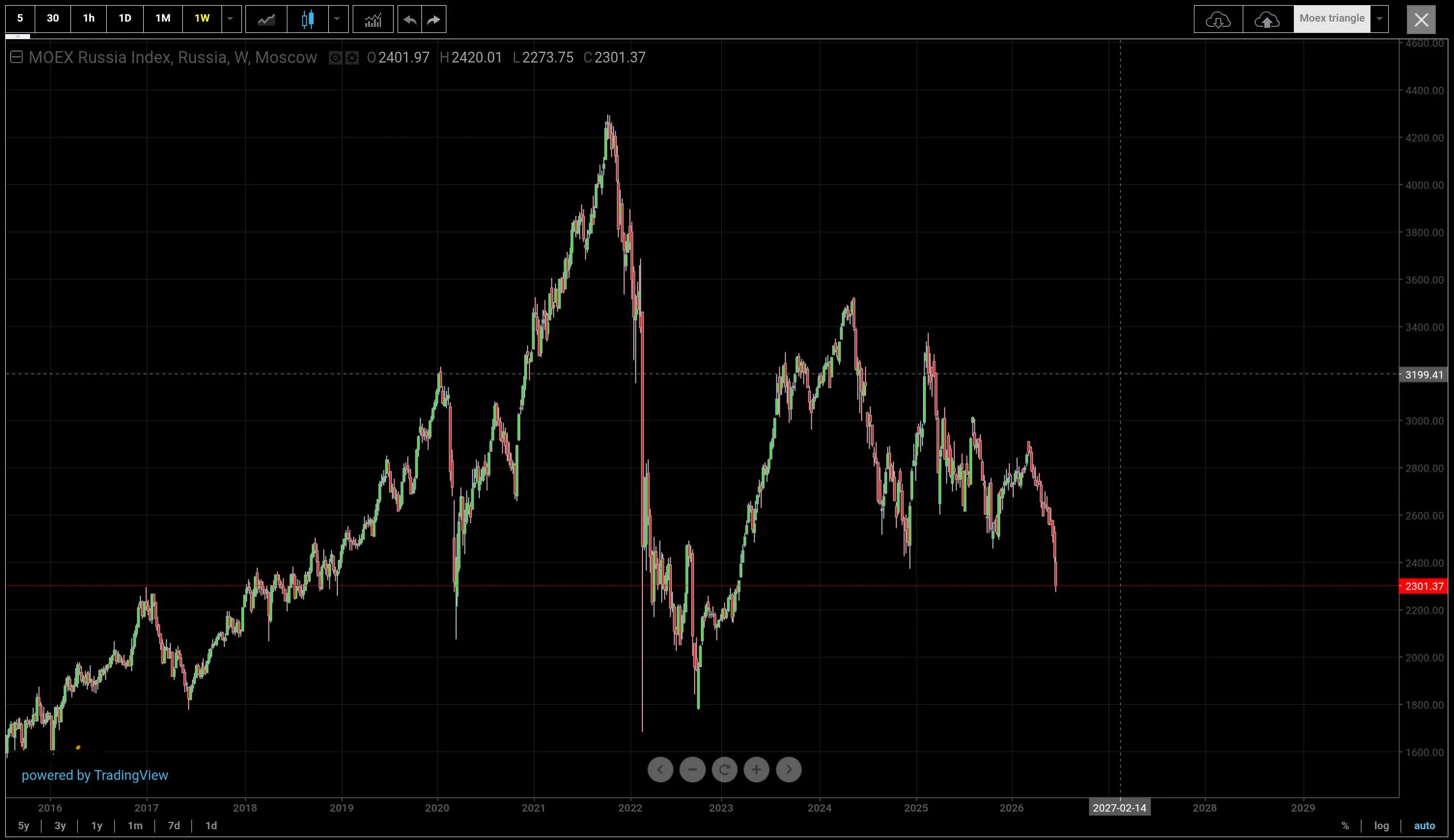Enable the percent scale mode
Viewport: 1454px width, 840px height.
[1345, 826]
